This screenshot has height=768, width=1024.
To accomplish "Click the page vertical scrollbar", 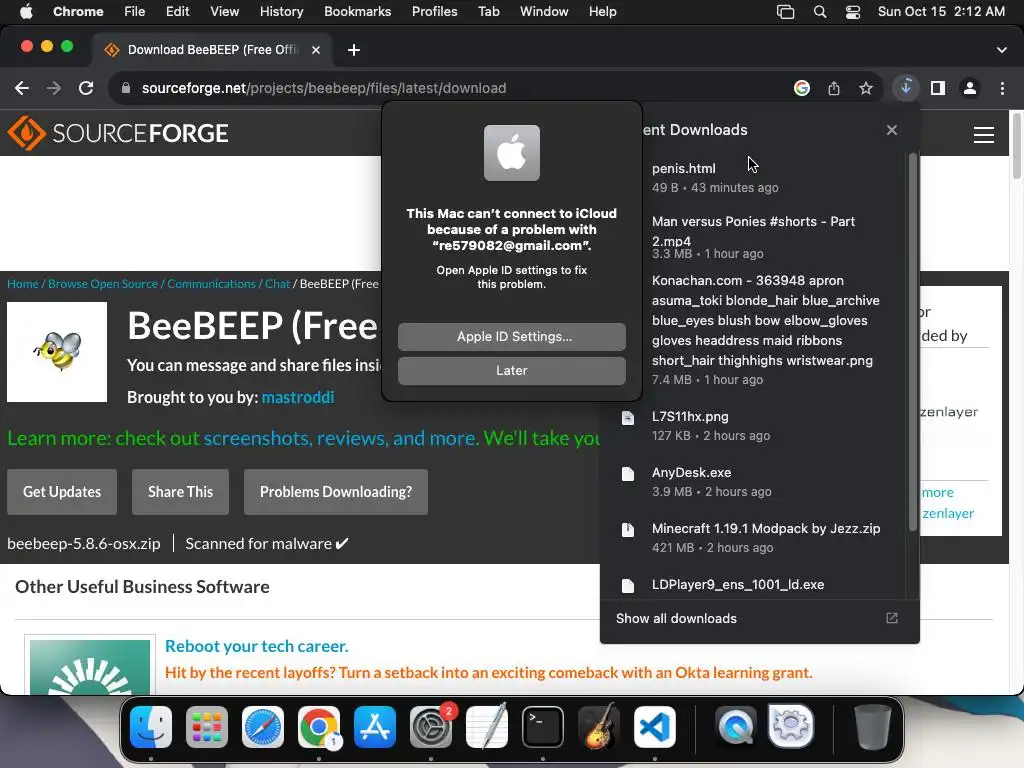I will pyautogui.click(x=1017, y=146).
